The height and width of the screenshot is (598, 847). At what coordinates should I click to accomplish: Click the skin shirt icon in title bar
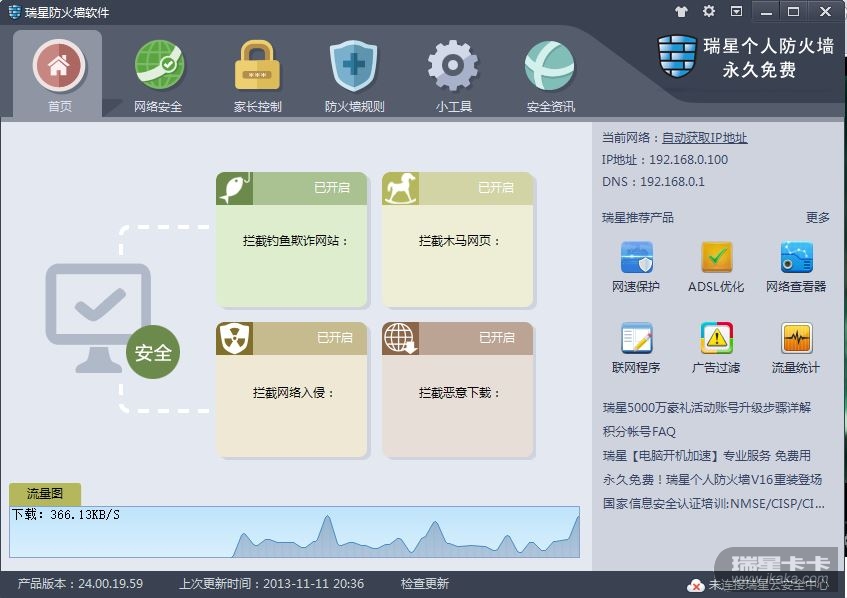click(x=682, y=11)
